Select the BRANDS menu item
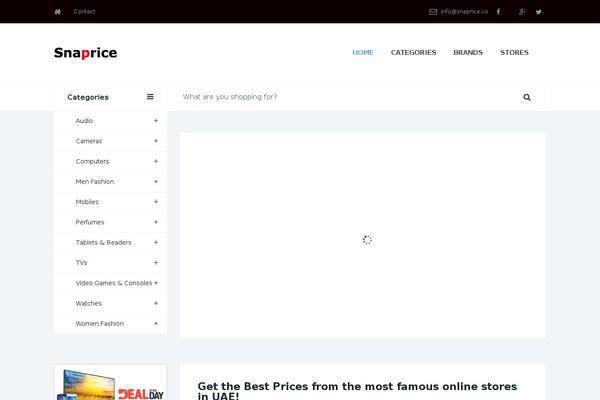 [x=468, y=52]
